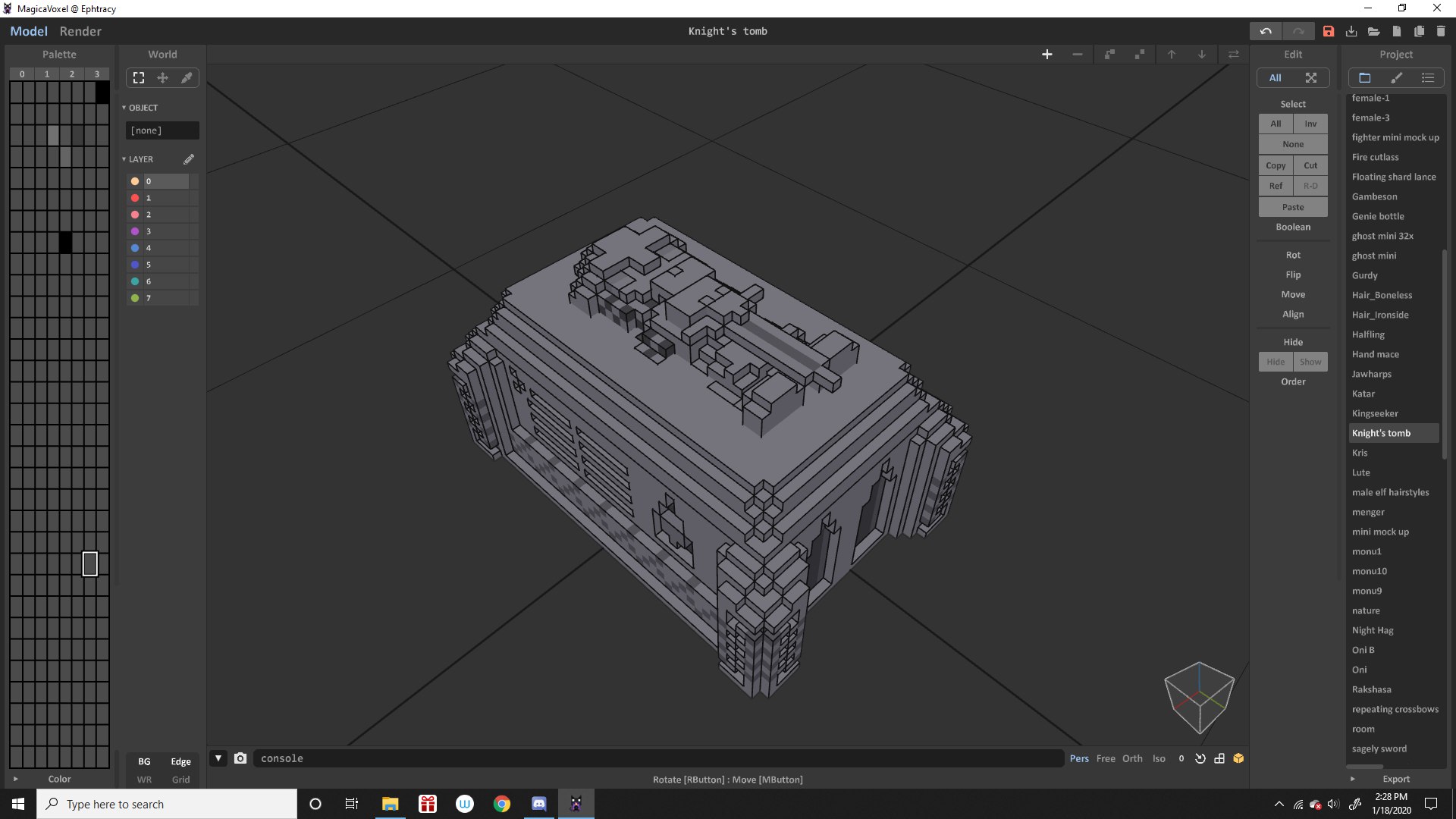Switch camera to Iso mode
This screenshot has width=1456, height=819.
pyautogui.click(x=1159, y=758)
